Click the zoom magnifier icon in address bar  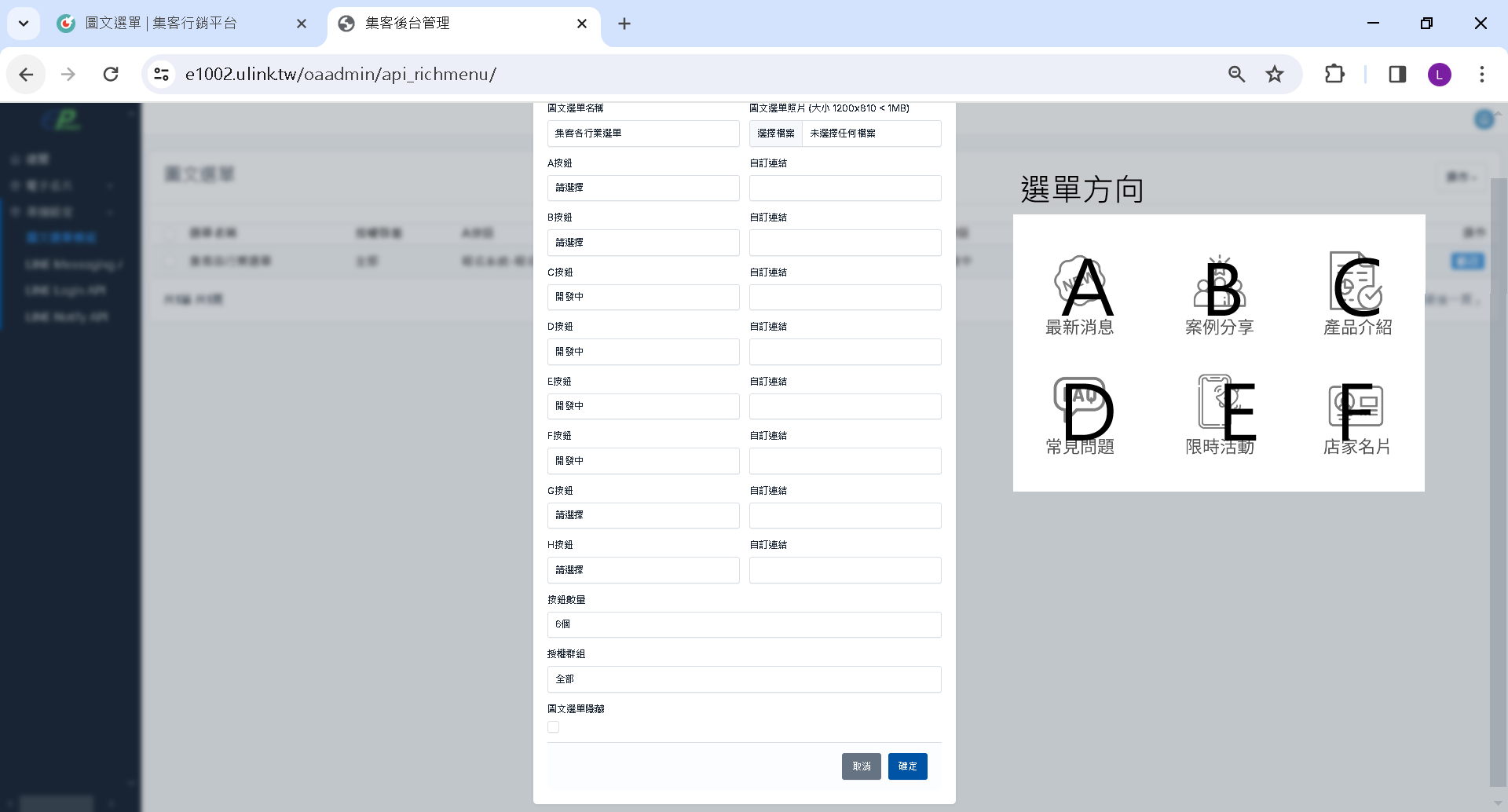click(1236, 75)
